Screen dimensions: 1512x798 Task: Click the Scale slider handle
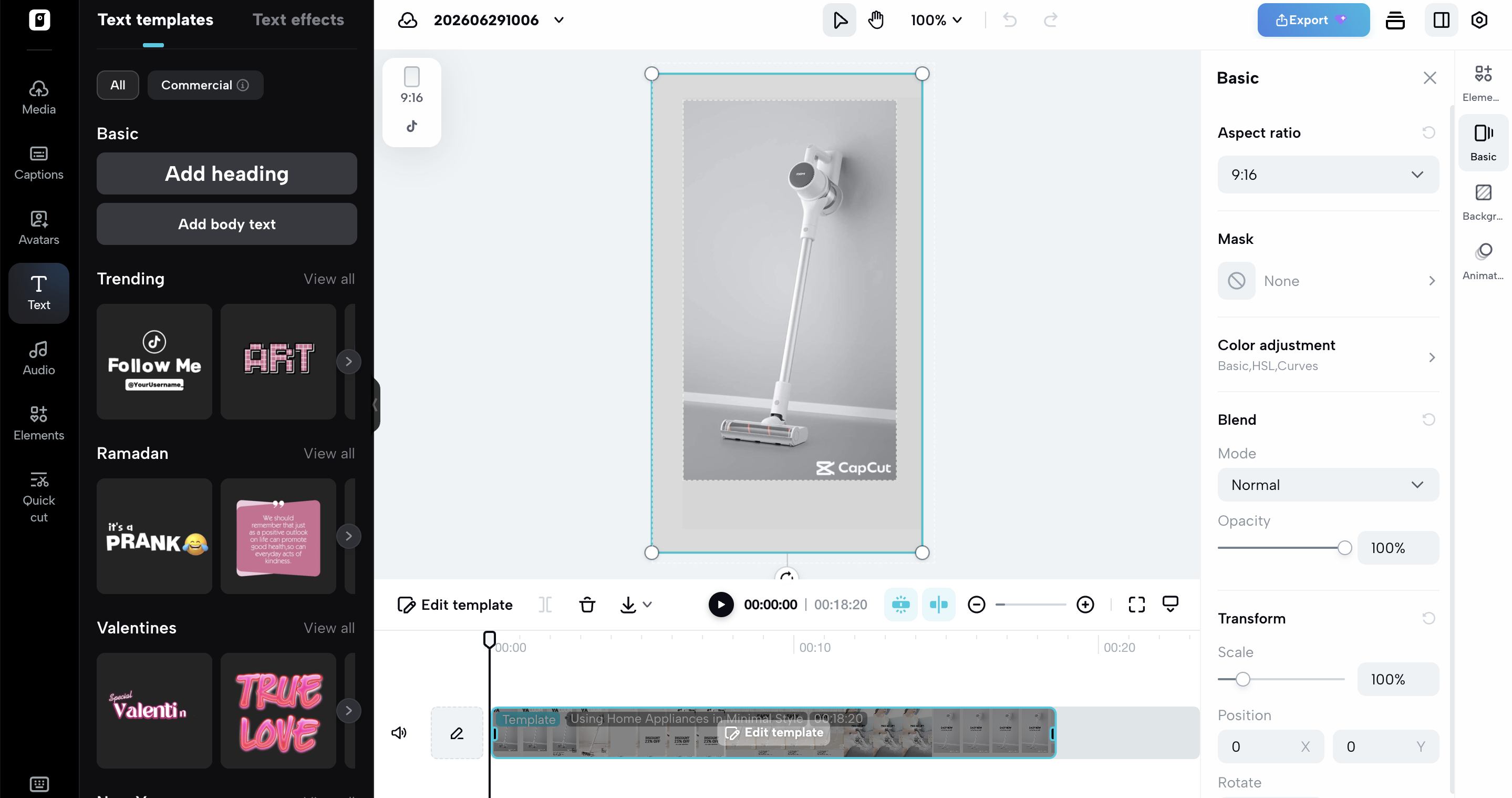click(1242, 679)
